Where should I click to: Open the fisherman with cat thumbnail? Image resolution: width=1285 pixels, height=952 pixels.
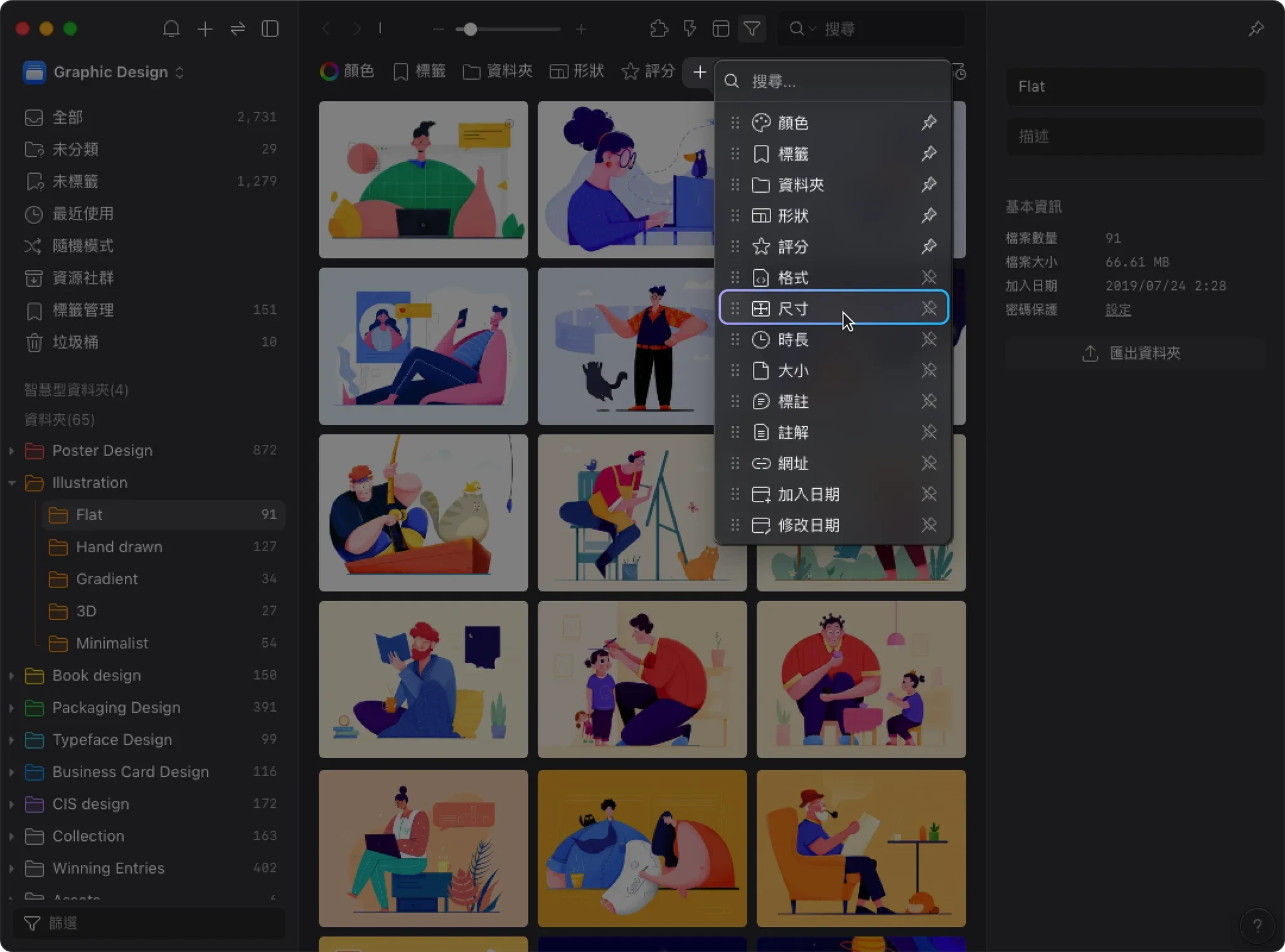(x=424, y=513)
